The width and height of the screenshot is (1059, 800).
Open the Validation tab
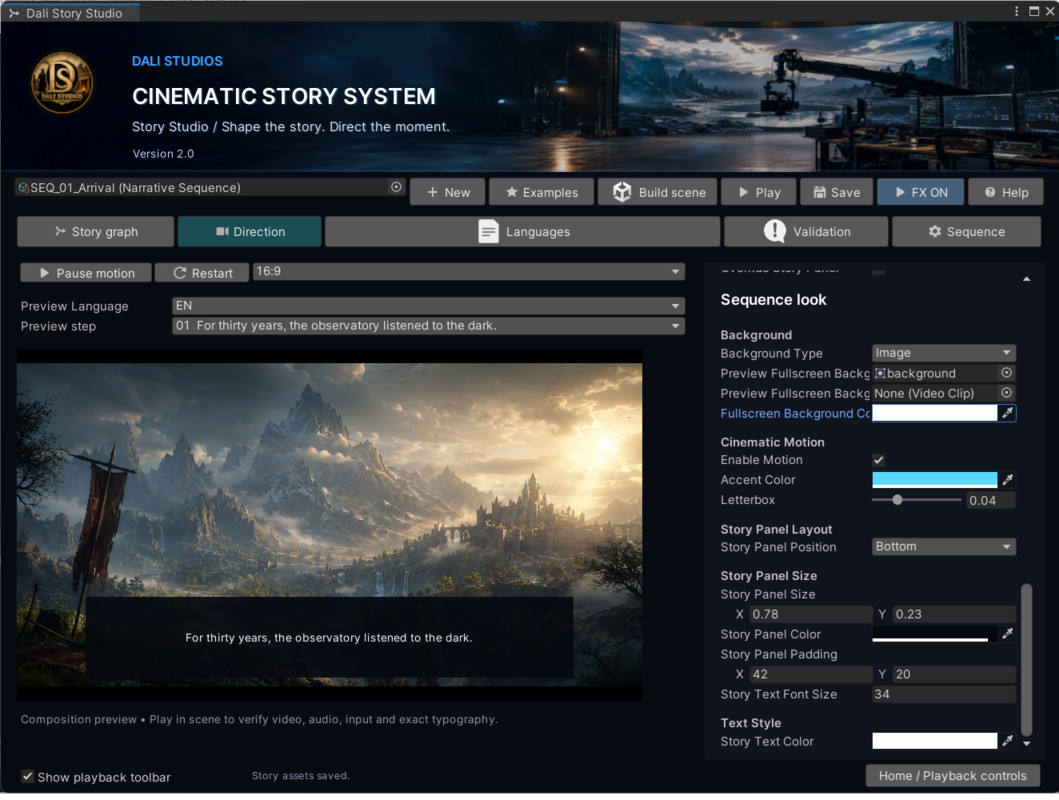(x=806, y=232)
